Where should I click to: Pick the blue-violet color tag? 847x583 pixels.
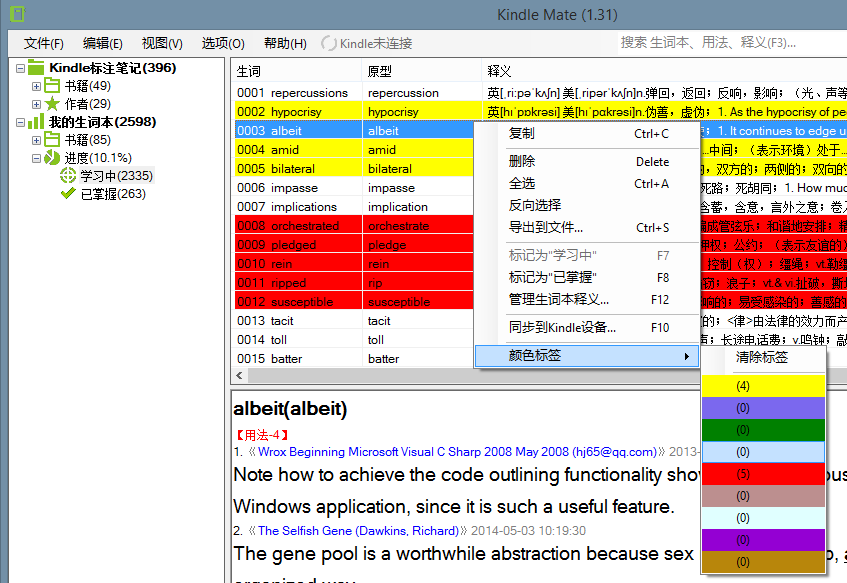pos(763,408)
